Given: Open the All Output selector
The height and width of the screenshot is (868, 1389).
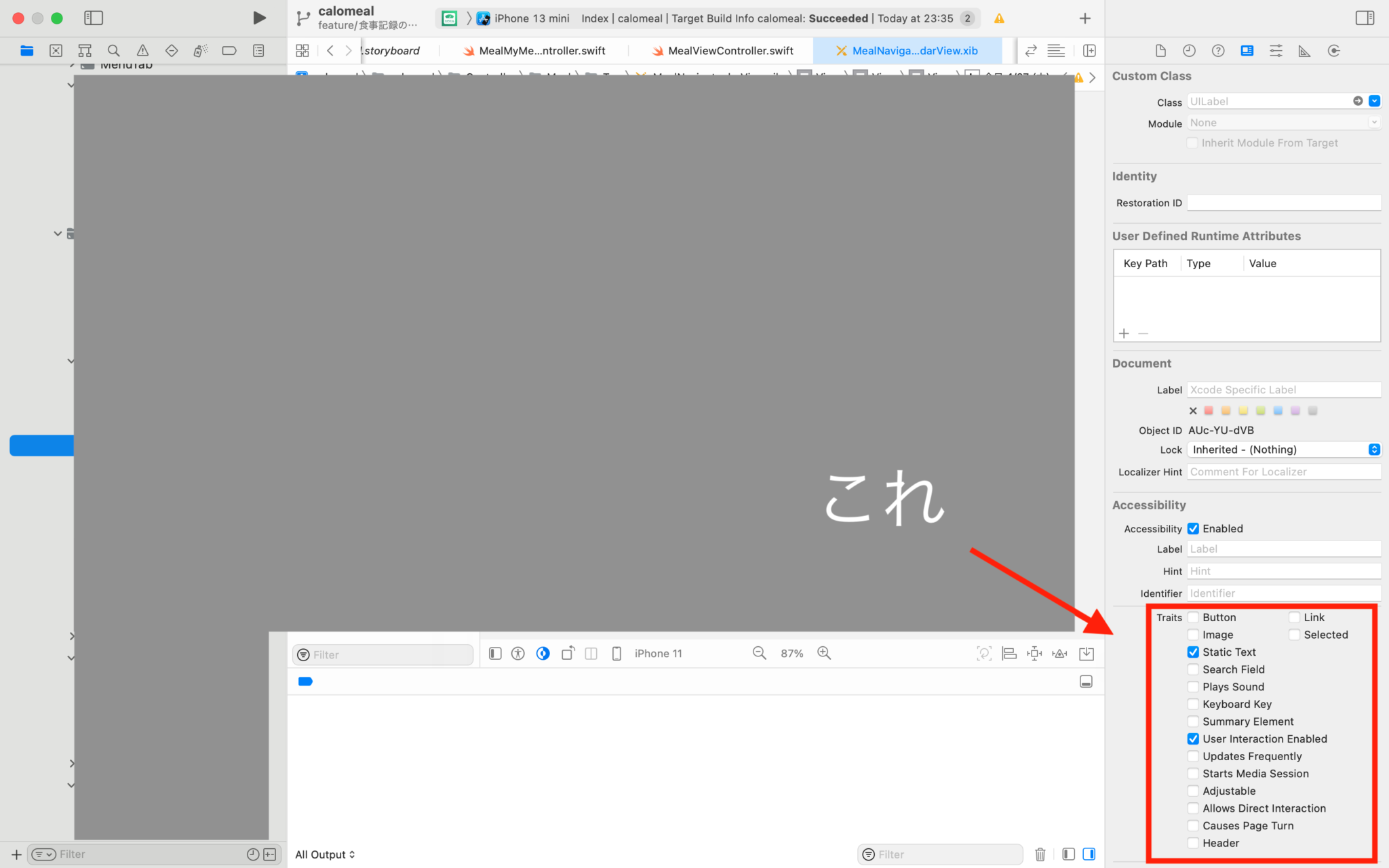Looking at the screenshot, I should (x=325, y=854).
